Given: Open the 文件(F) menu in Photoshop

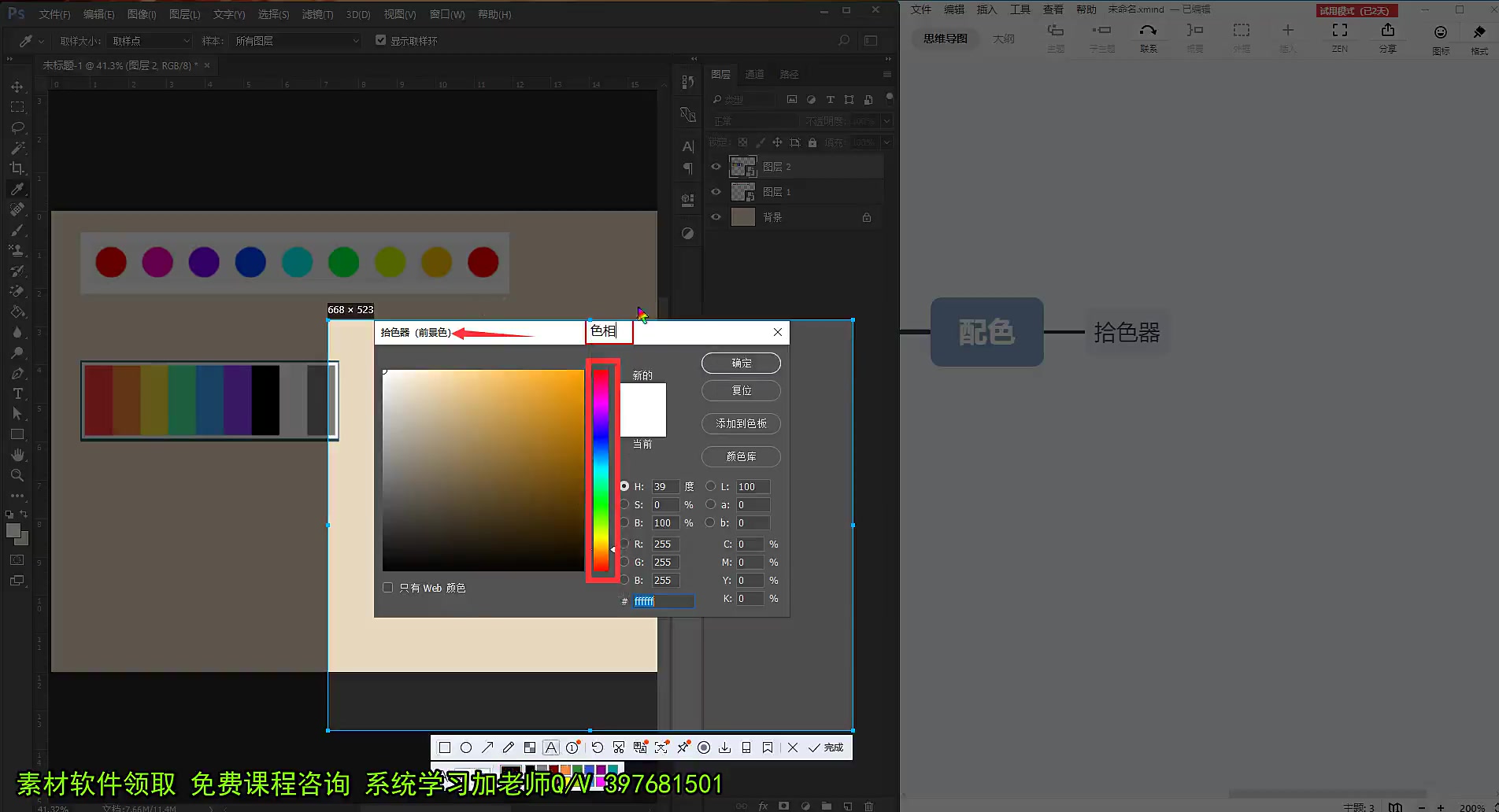Looking at the screenshot, I should tap(54, 14).
